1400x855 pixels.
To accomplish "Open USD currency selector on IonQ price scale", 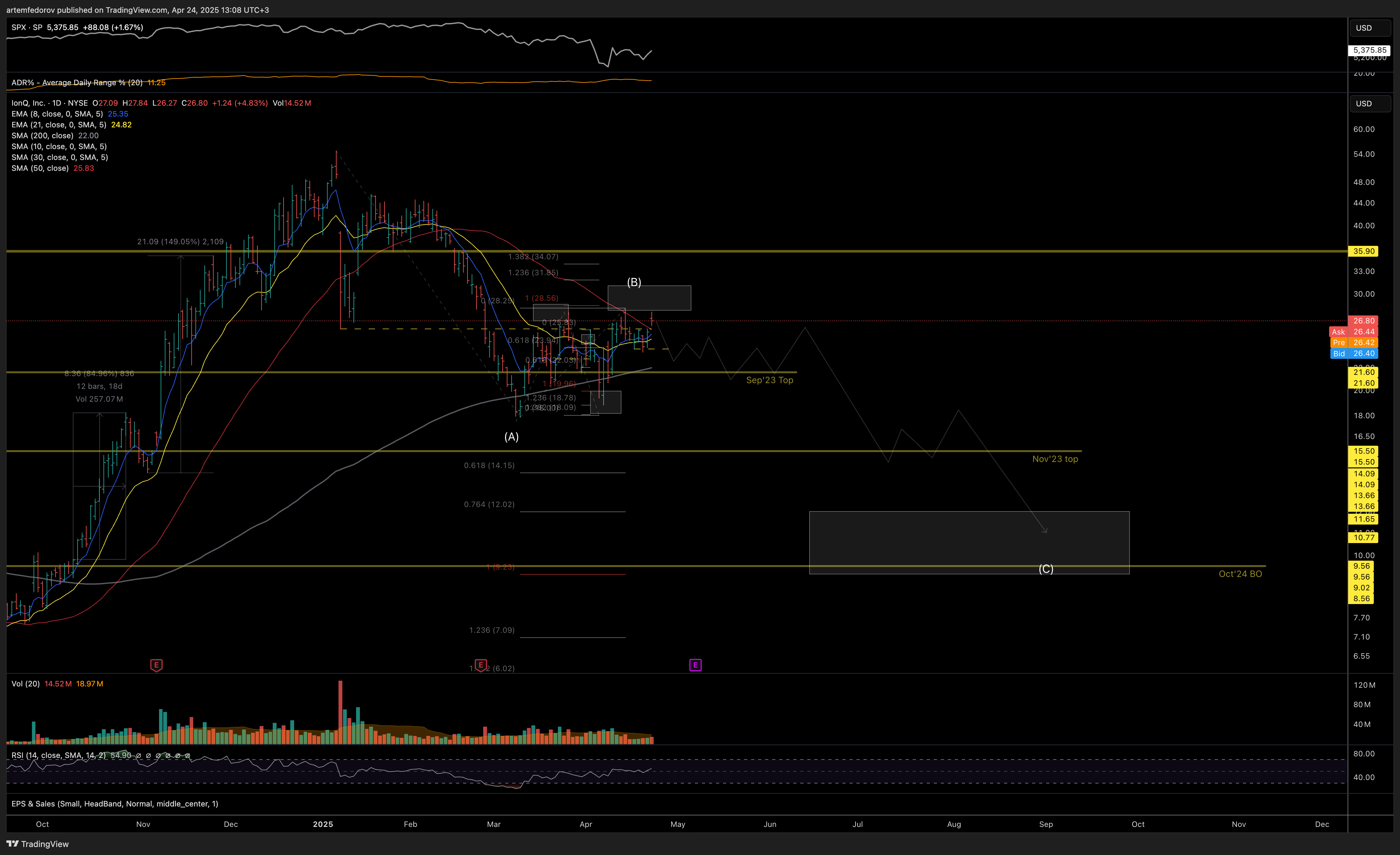I will [1370, 103].
